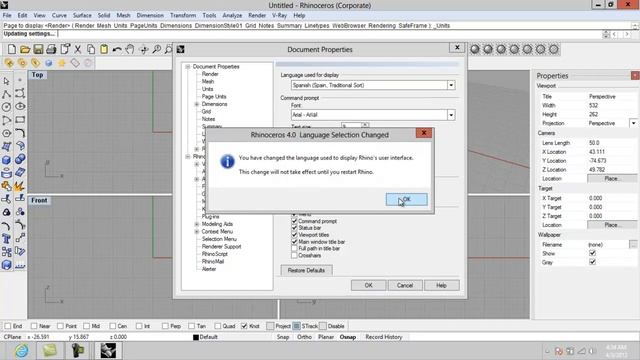Click the black Default layer color swatch
Screen dimensions: 640x360
196,337
